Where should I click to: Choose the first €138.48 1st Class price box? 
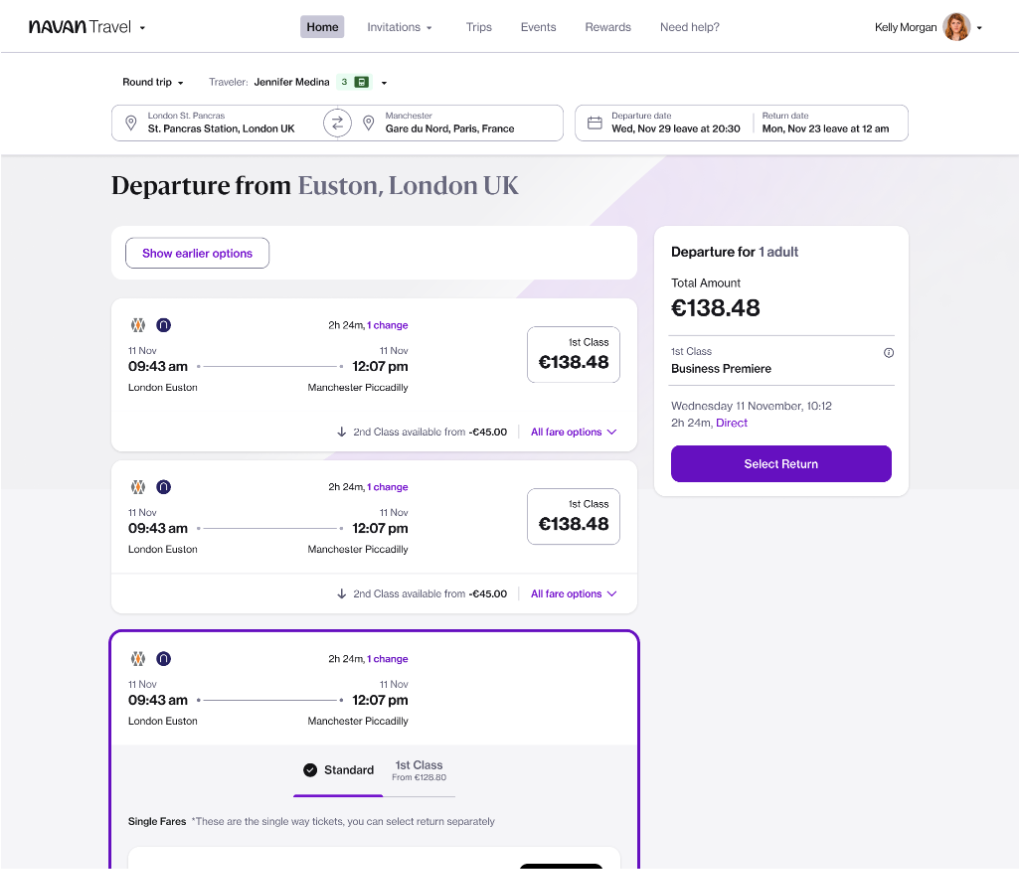[x=573, y=354]
